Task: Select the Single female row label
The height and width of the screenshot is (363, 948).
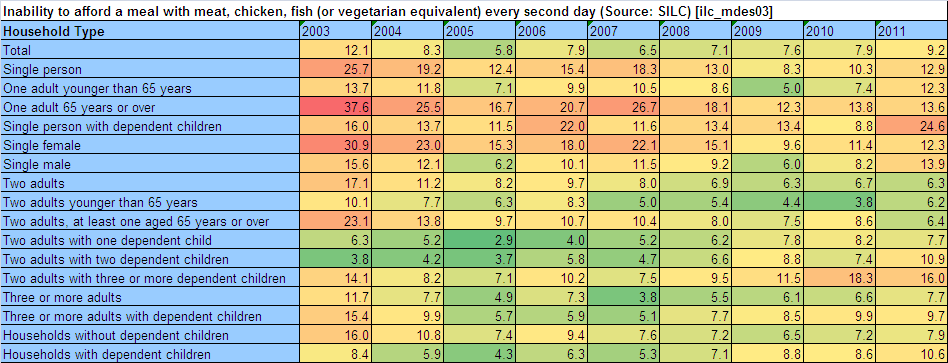Action: point(150,145)
